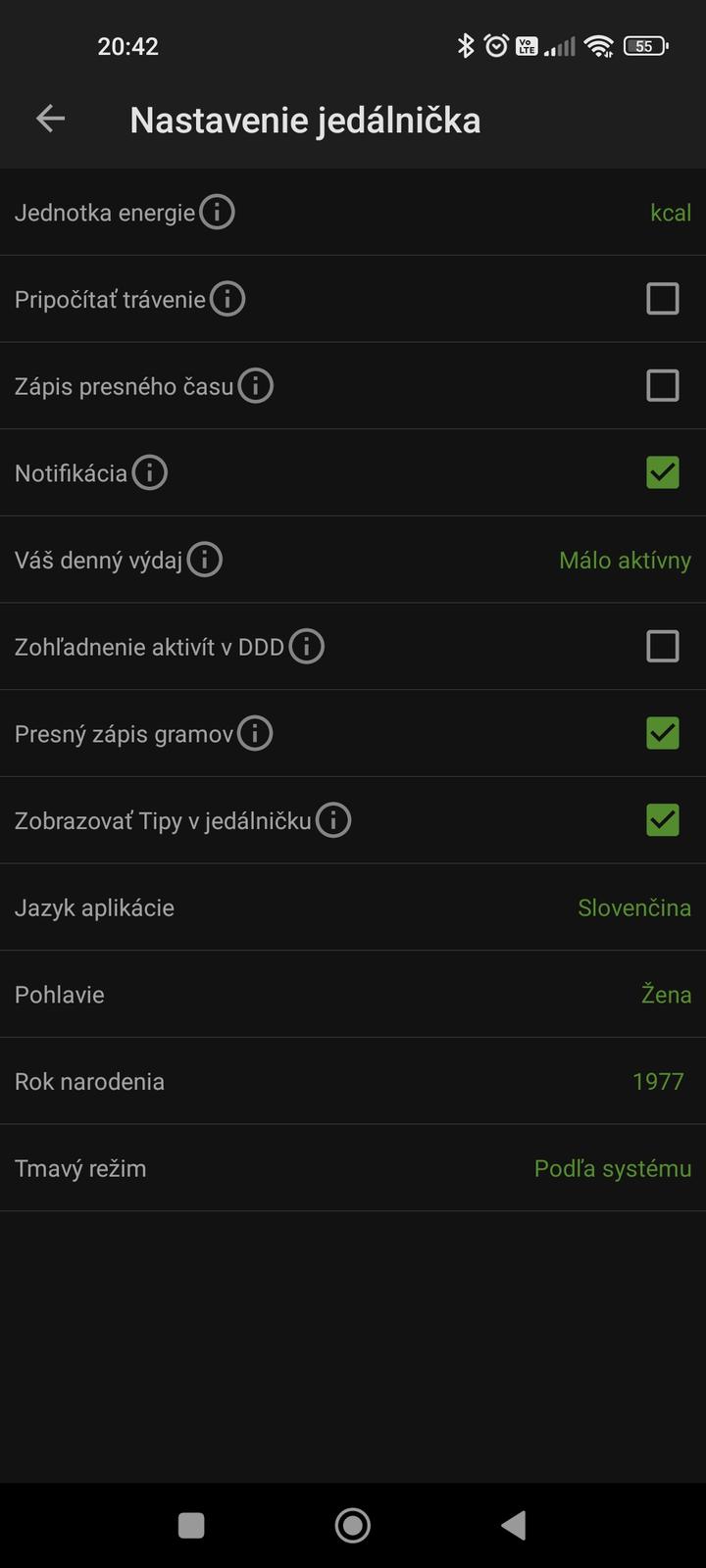Change app language from Slovenčina
Screen dimensions: 706x1568
634,907
